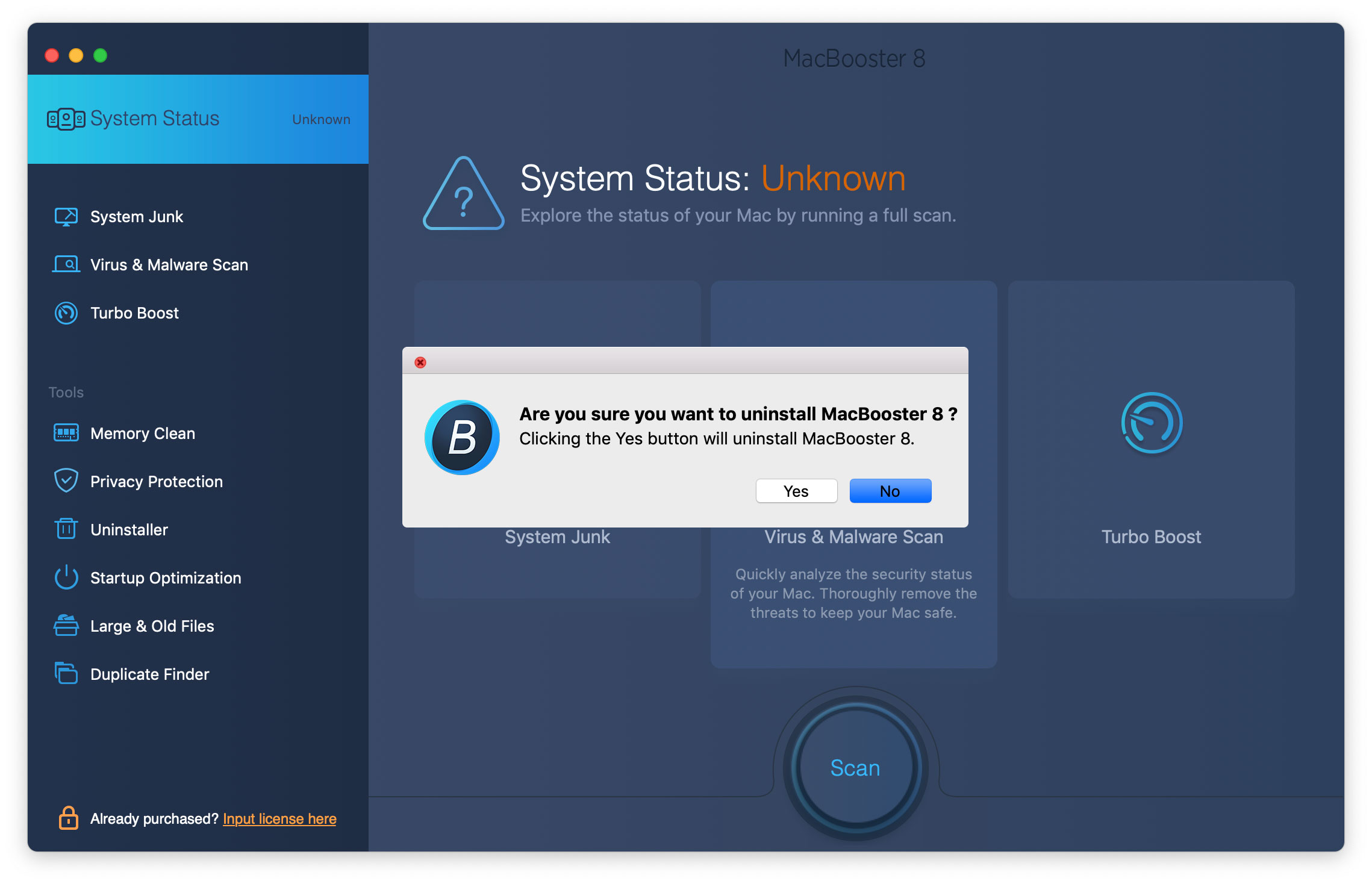
Task: Click the Tools section label
Action: click(66, 392)
